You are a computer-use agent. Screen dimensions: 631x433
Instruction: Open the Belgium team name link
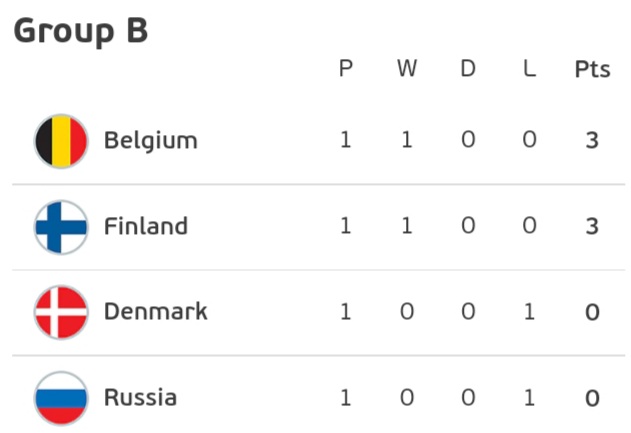[x=150, y=141]
